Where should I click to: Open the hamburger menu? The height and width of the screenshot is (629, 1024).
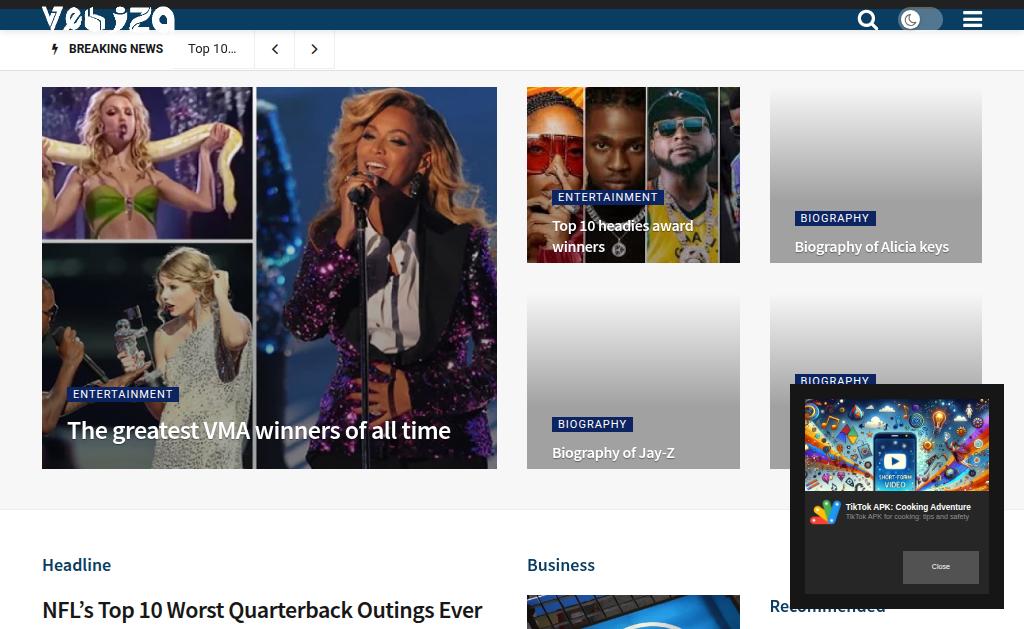(972, 20)
